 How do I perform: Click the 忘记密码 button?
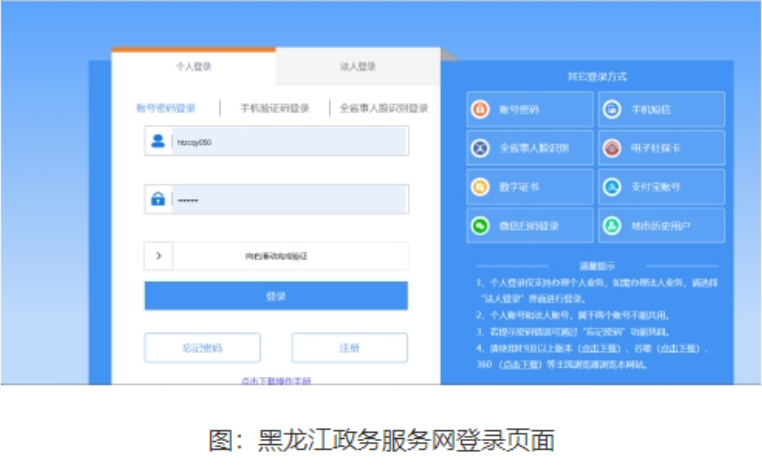(202, 348)
